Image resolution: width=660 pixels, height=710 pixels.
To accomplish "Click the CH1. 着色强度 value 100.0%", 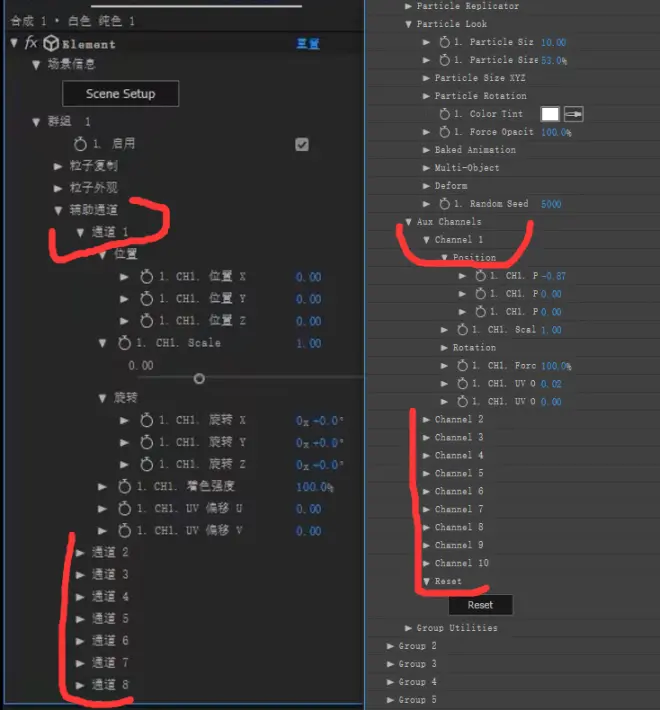I will (x=315, y=487).
